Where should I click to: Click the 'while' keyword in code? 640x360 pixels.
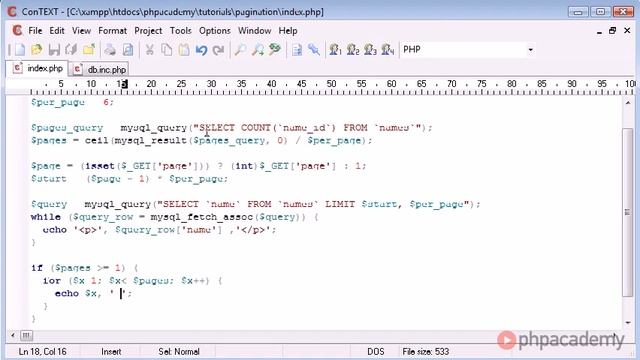point(46,217)
